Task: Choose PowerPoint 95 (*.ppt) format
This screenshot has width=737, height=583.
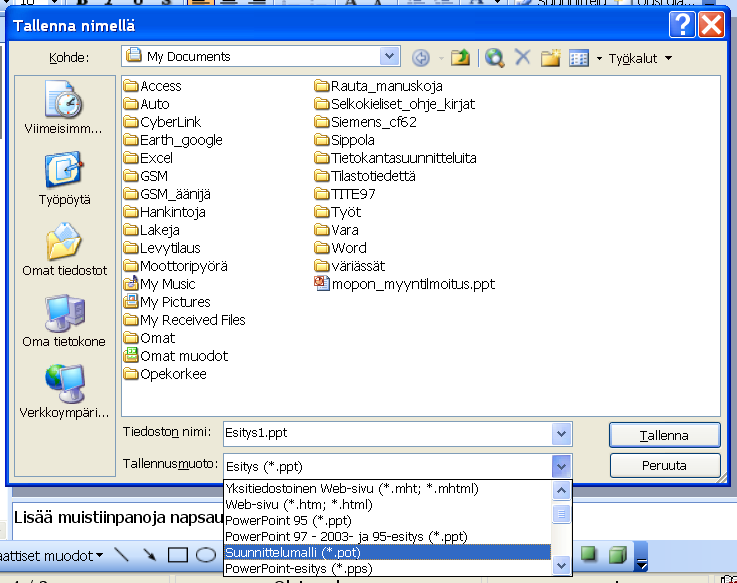Action: (x=387, y=520)
